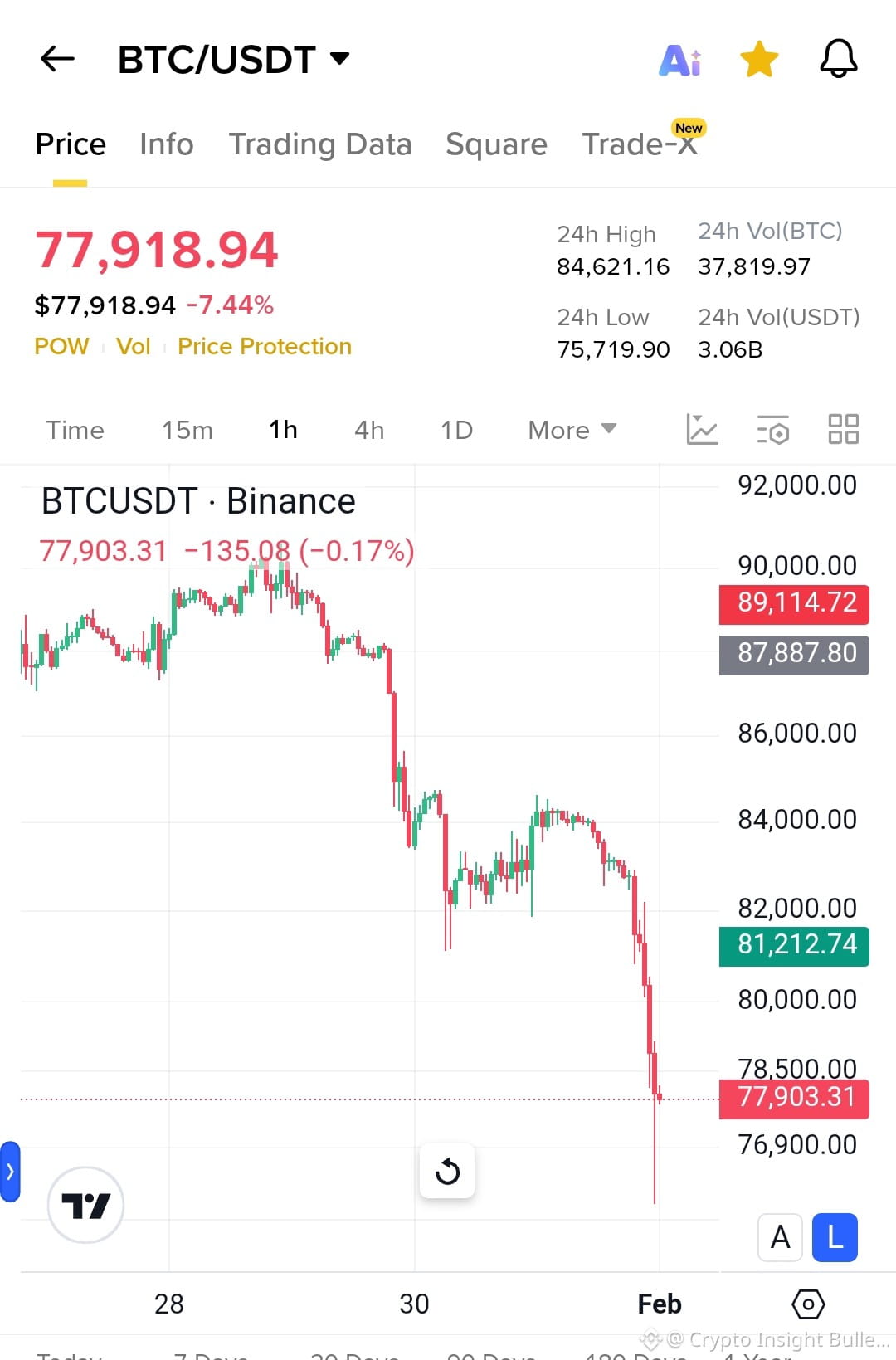
Task: Toggle auto scale with the A button
Action: point(780,1237)
